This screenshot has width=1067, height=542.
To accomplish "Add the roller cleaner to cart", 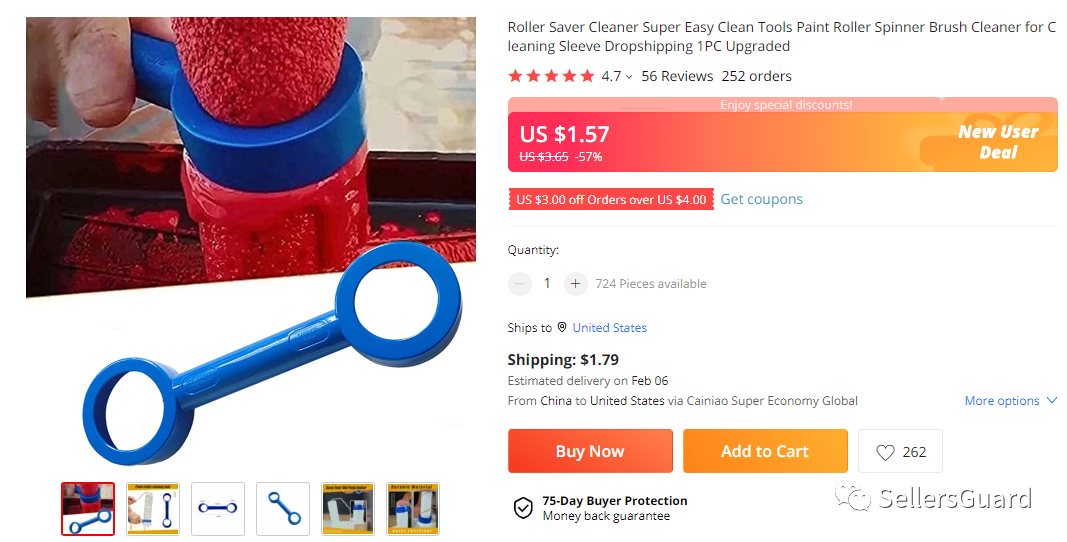I will click(x=765, y=451).
